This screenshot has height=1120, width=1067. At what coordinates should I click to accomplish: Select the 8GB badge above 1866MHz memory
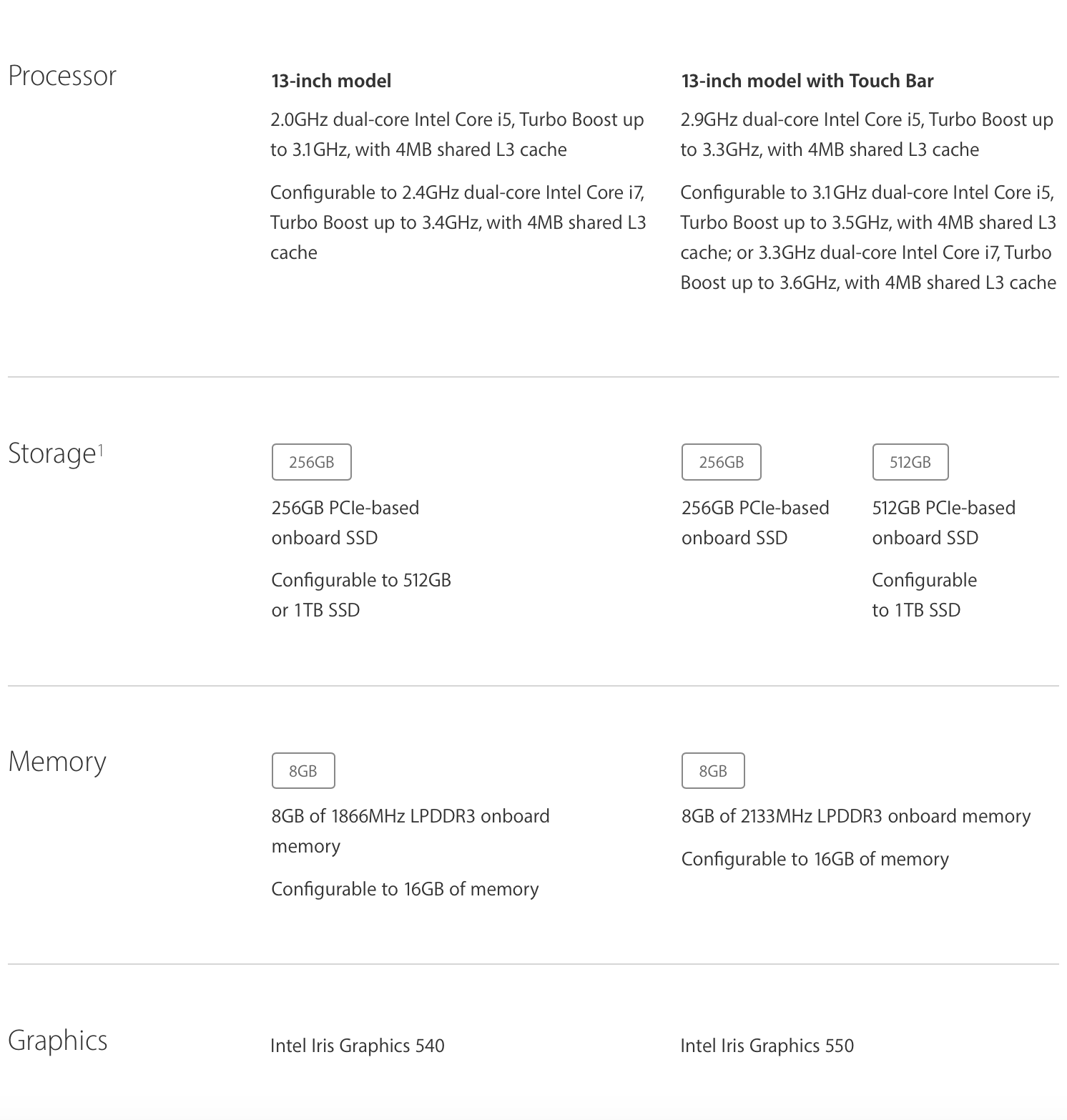(x=303, y=771)
